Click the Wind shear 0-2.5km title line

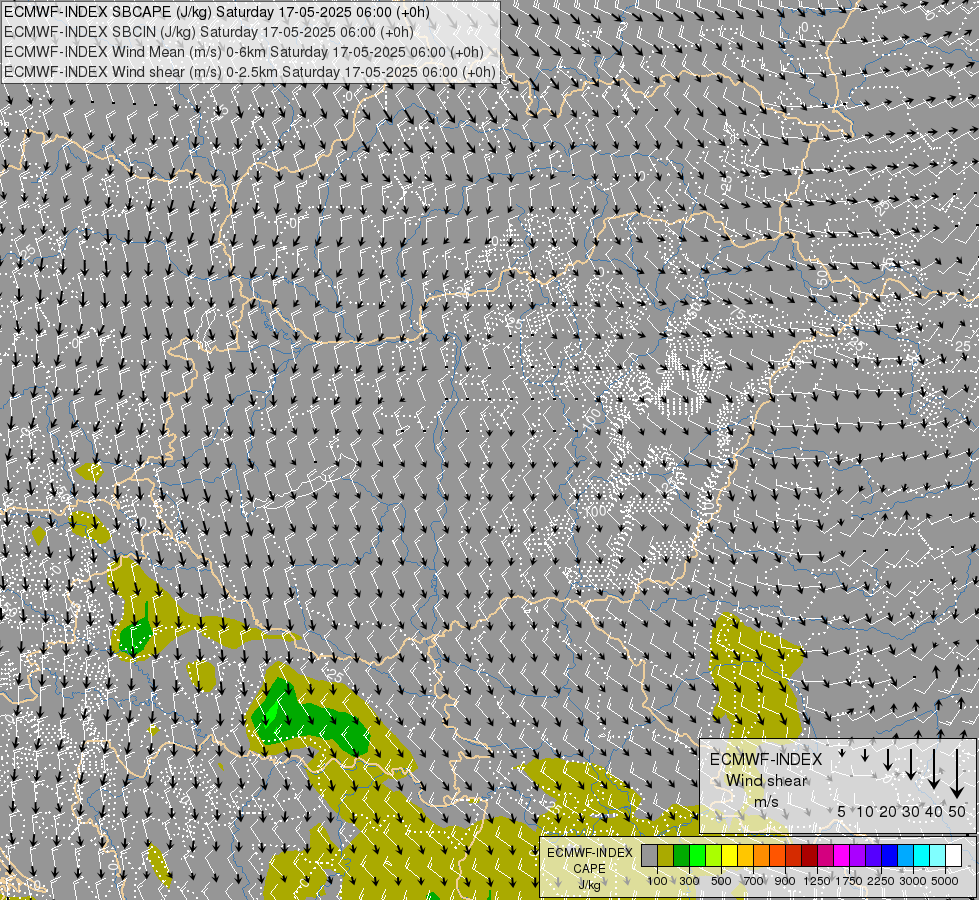[x=250, y=72]
